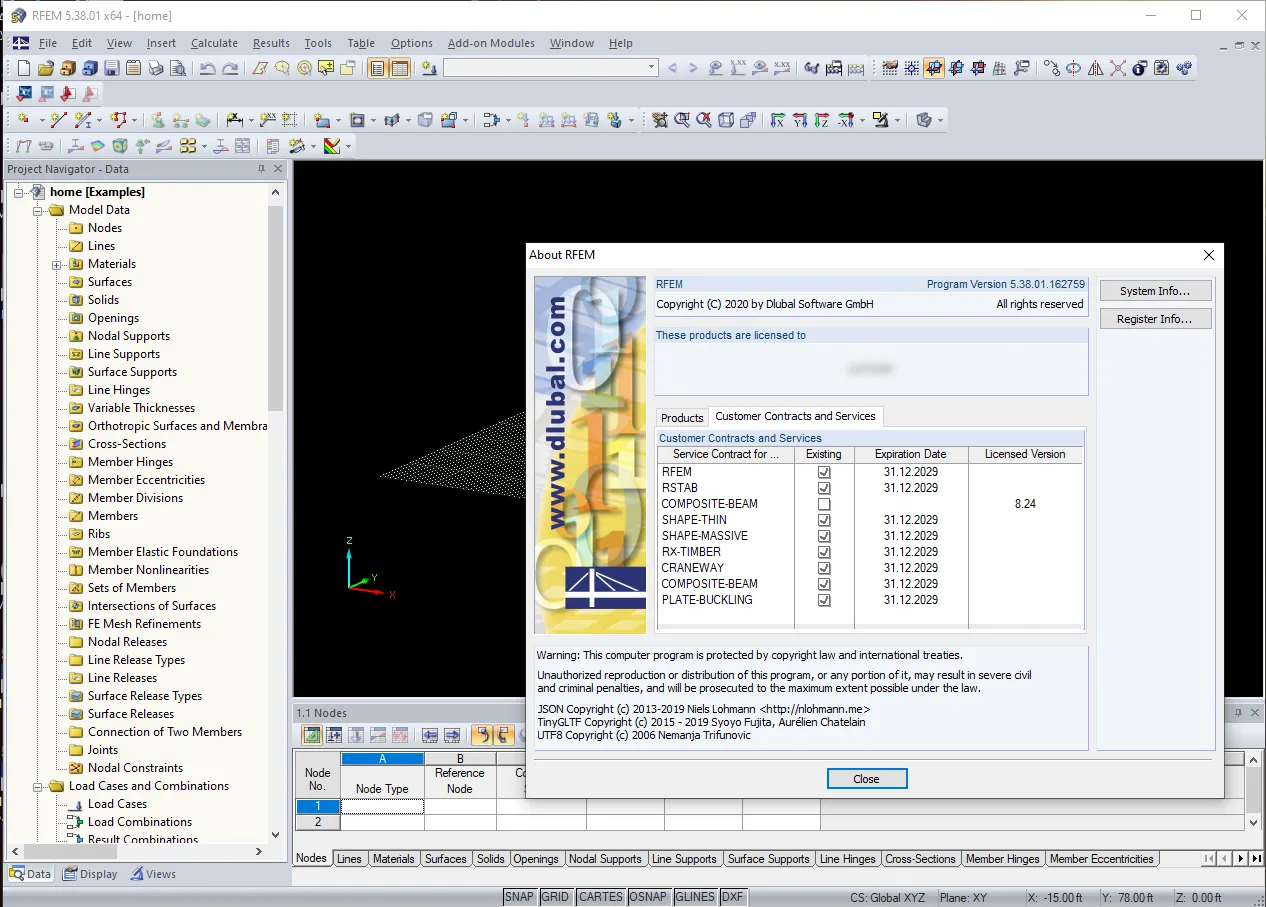This screenshot has width=1266, height=907.
Task: Toggle the Project Navigator display icon
Action: tap(378, 68)
